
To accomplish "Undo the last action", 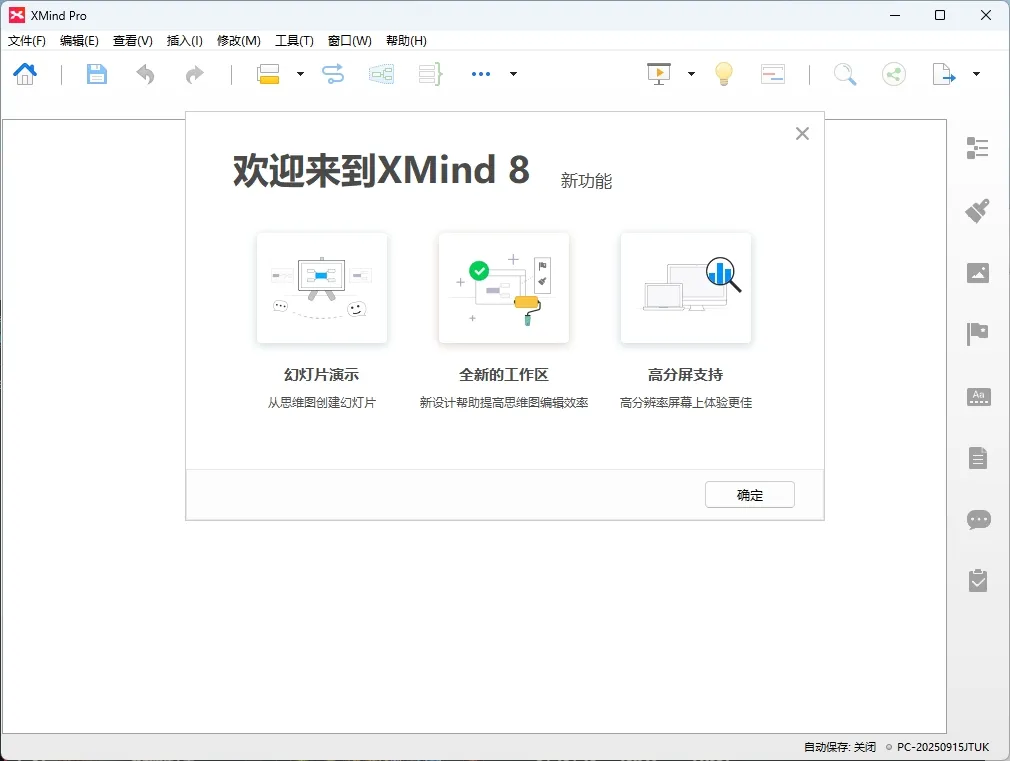I will click(x=144, y=73).
